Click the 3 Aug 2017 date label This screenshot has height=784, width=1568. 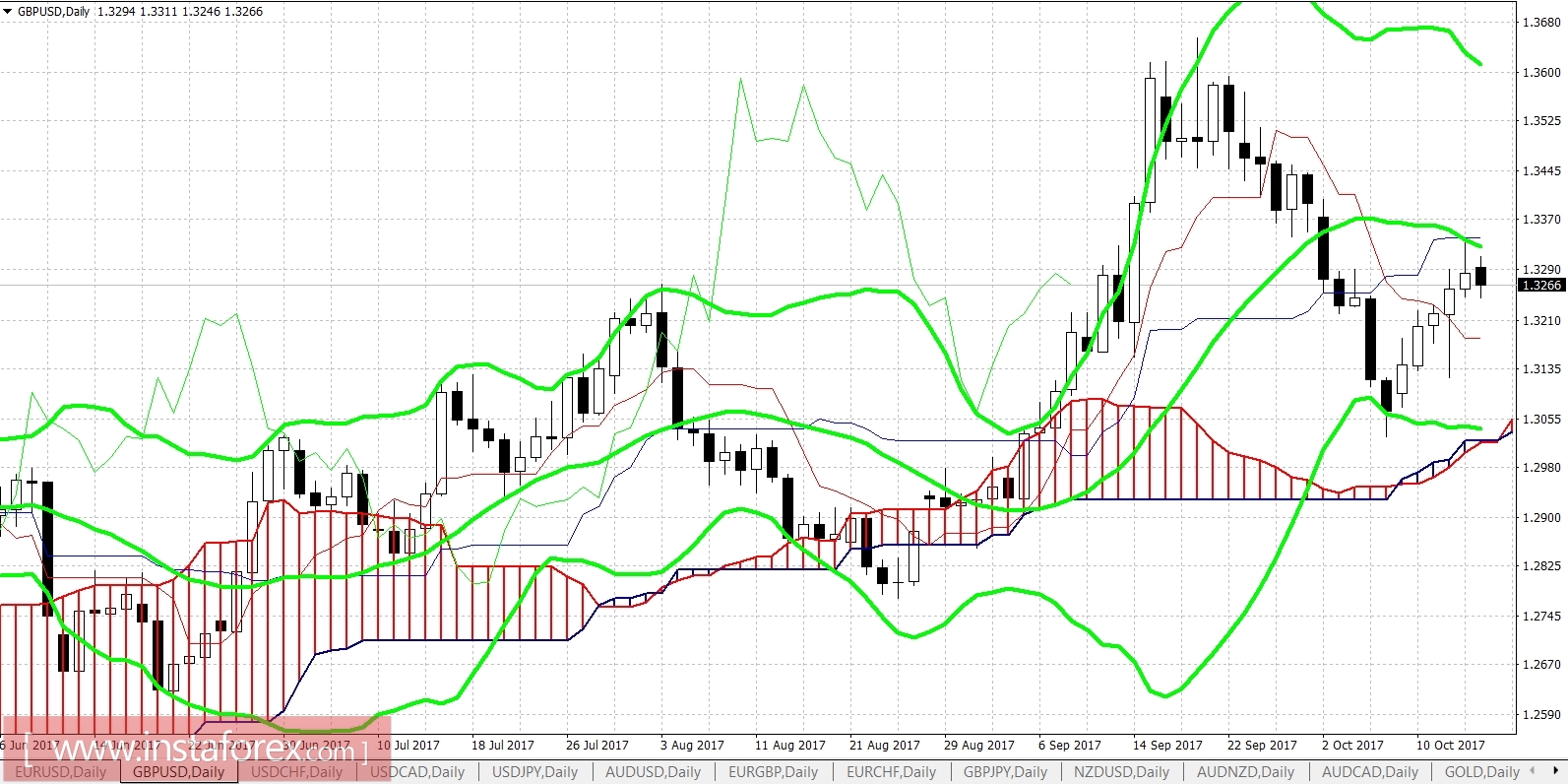692,746
